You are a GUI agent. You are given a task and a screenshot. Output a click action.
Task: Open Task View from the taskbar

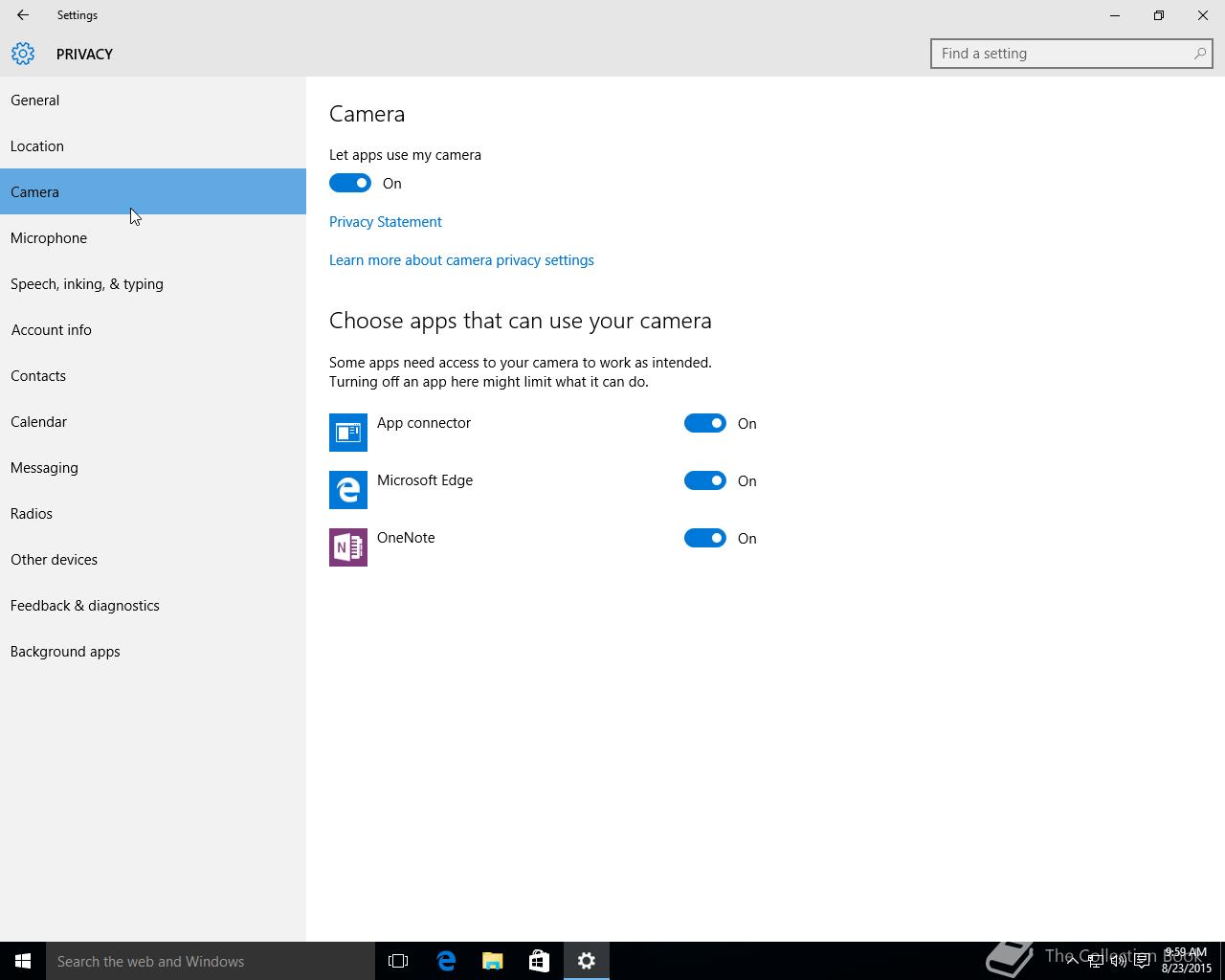point(398,961)
